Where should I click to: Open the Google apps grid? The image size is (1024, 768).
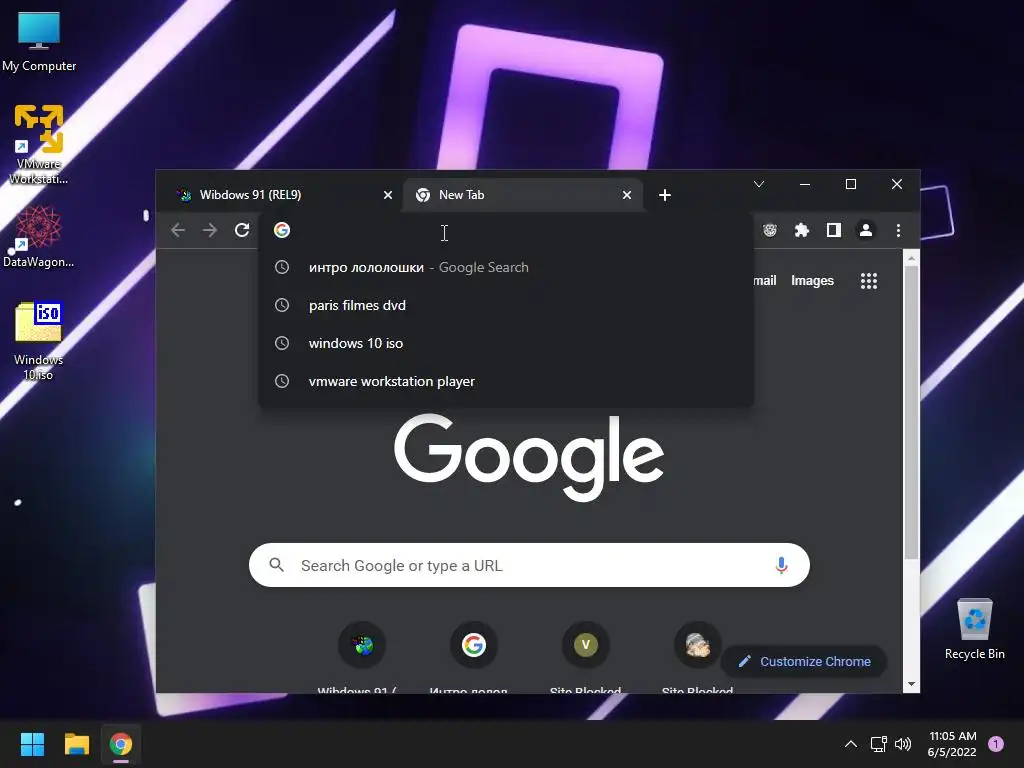coord(869,281)
